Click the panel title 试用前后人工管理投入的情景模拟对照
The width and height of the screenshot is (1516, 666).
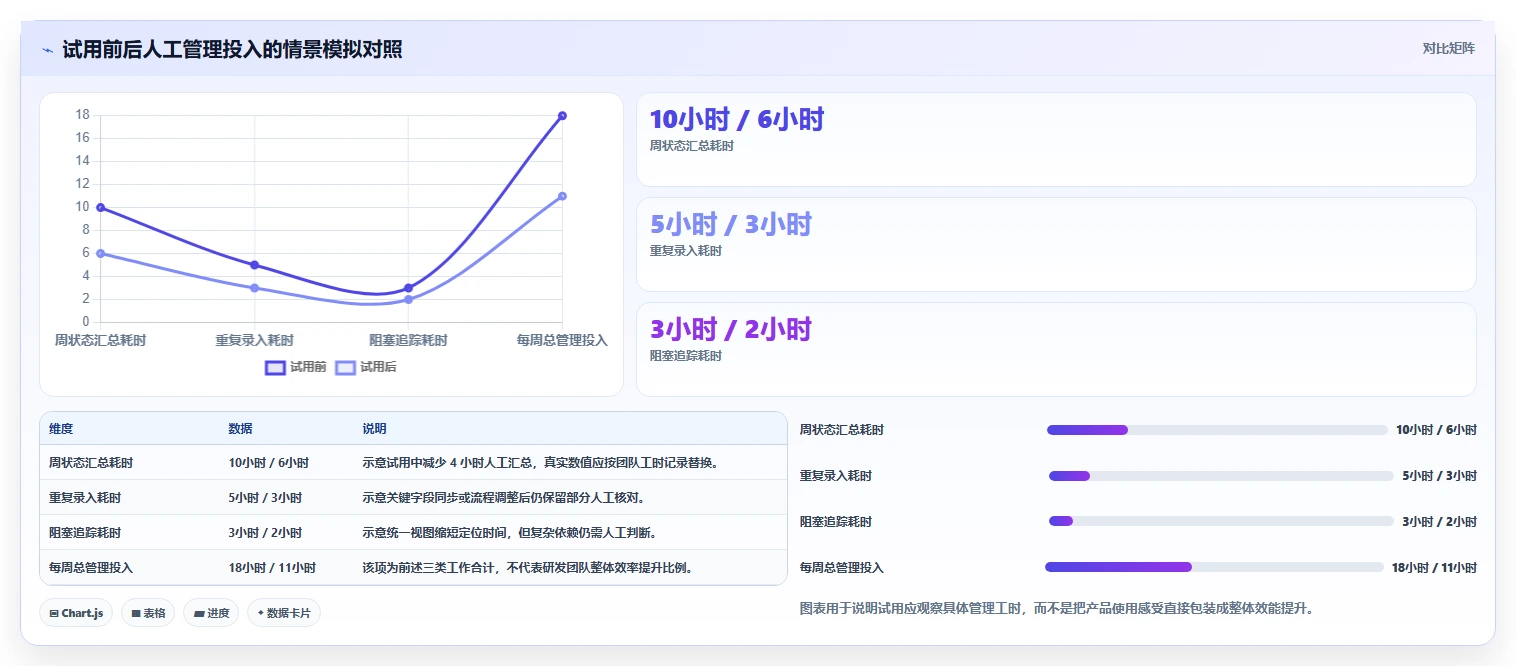(232, 49)
